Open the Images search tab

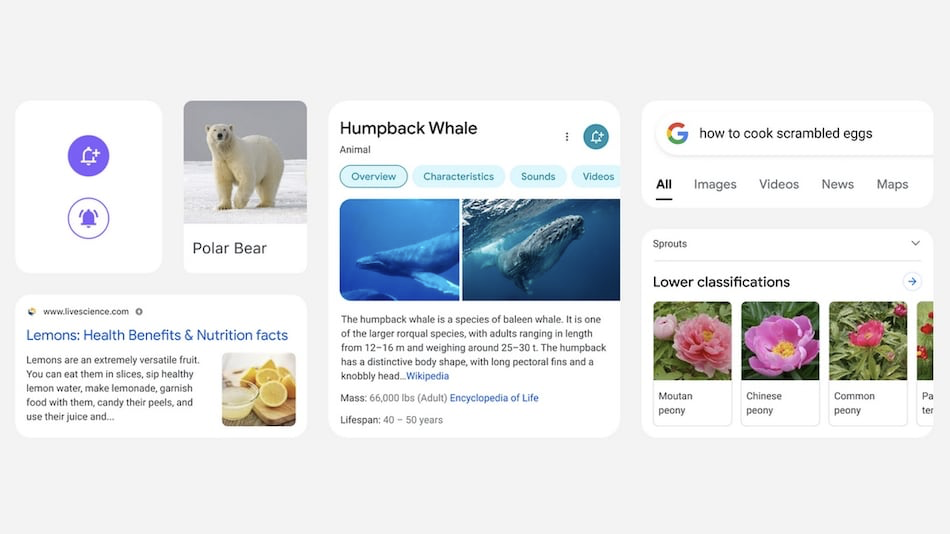pos(715,184)
